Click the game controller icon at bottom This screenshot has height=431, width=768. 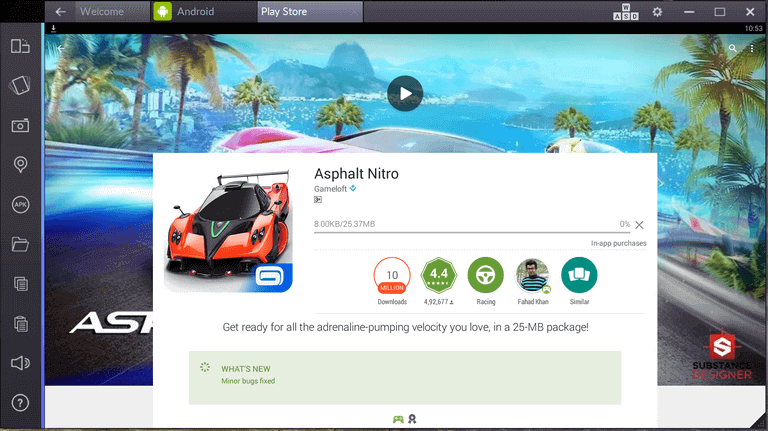[x=398, y=419]
